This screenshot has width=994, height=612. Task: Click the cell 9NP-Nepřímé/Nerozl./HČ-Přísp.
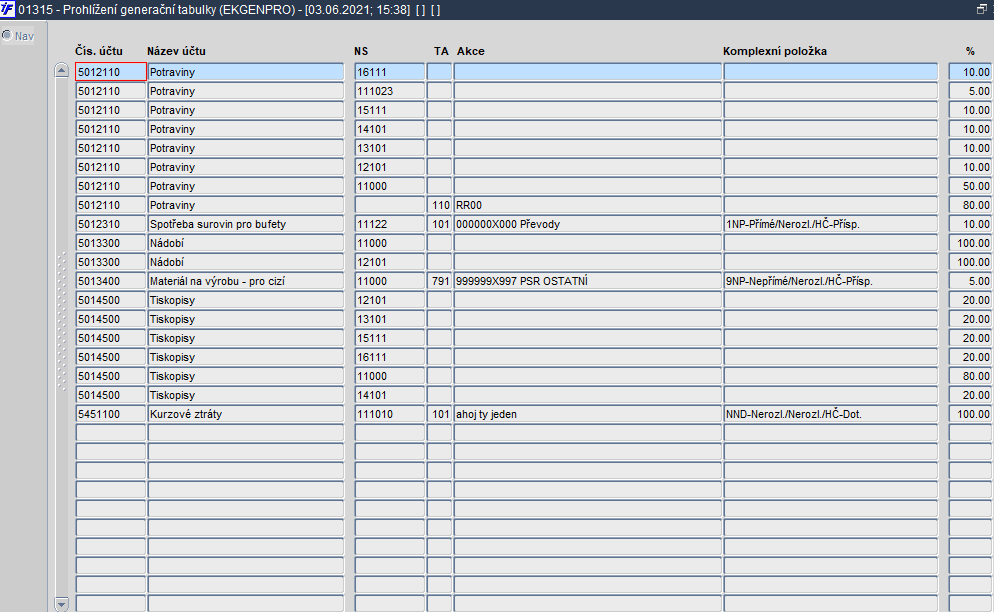[x=830, y=281]
